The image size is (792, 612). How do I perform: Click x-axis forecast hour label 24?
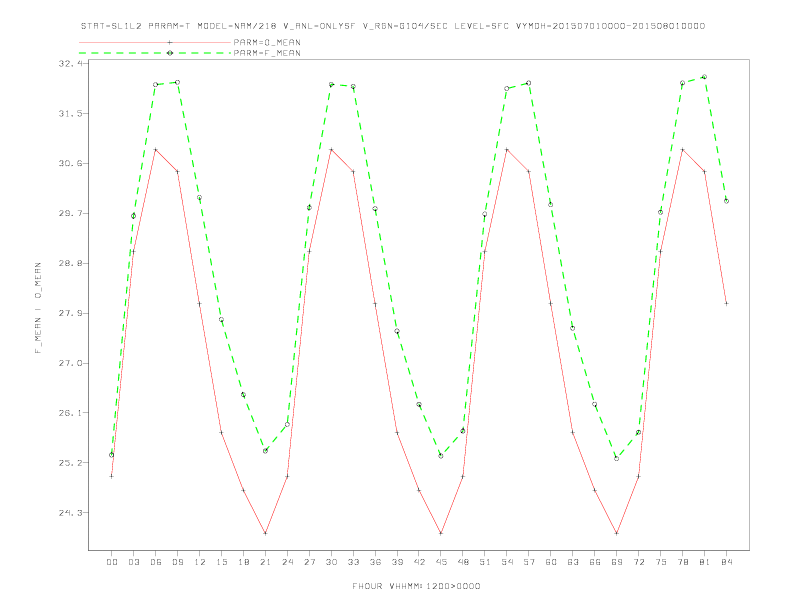(287, 562)
